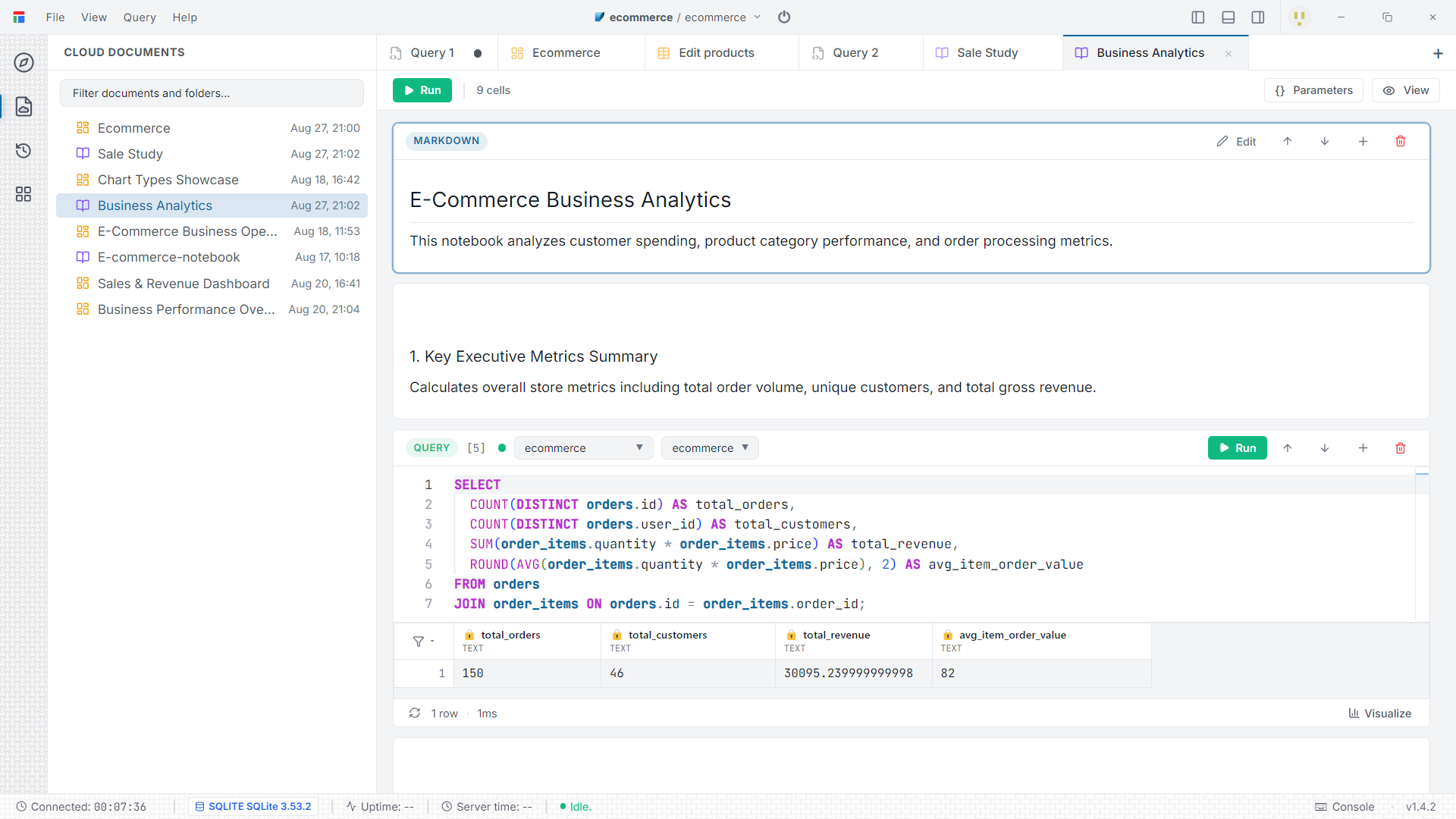Open the query history sidebar icon
Screen dimensions: 1456x819
tap(24, 150)
